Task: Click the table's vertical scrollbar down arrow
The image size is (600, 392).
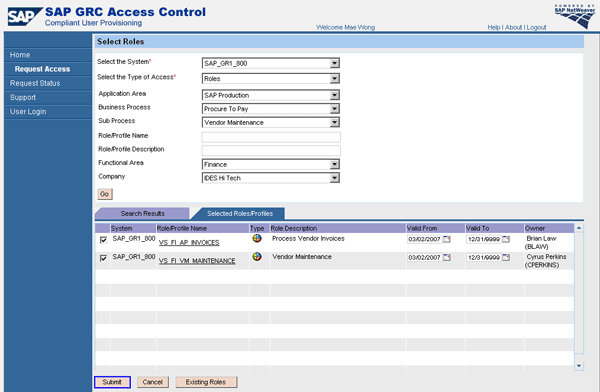Action: coord(579,366)
